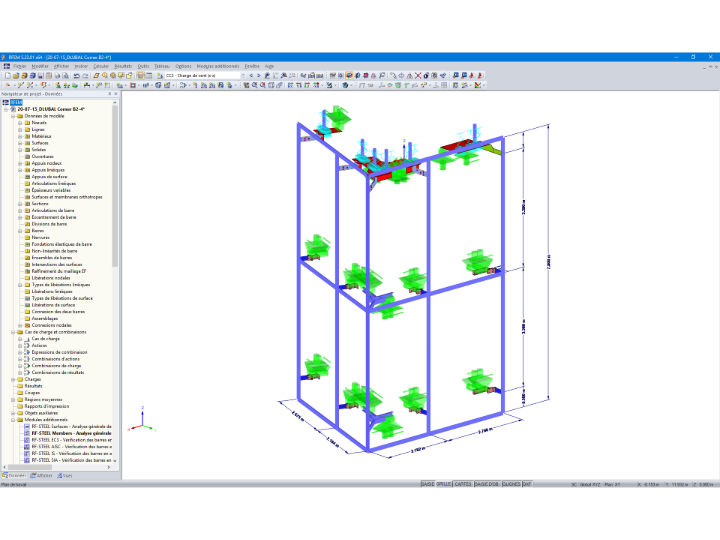Viewport: 720px width, 540px height.
Task: Open the Tableau menu
Action: pos(162,66)
